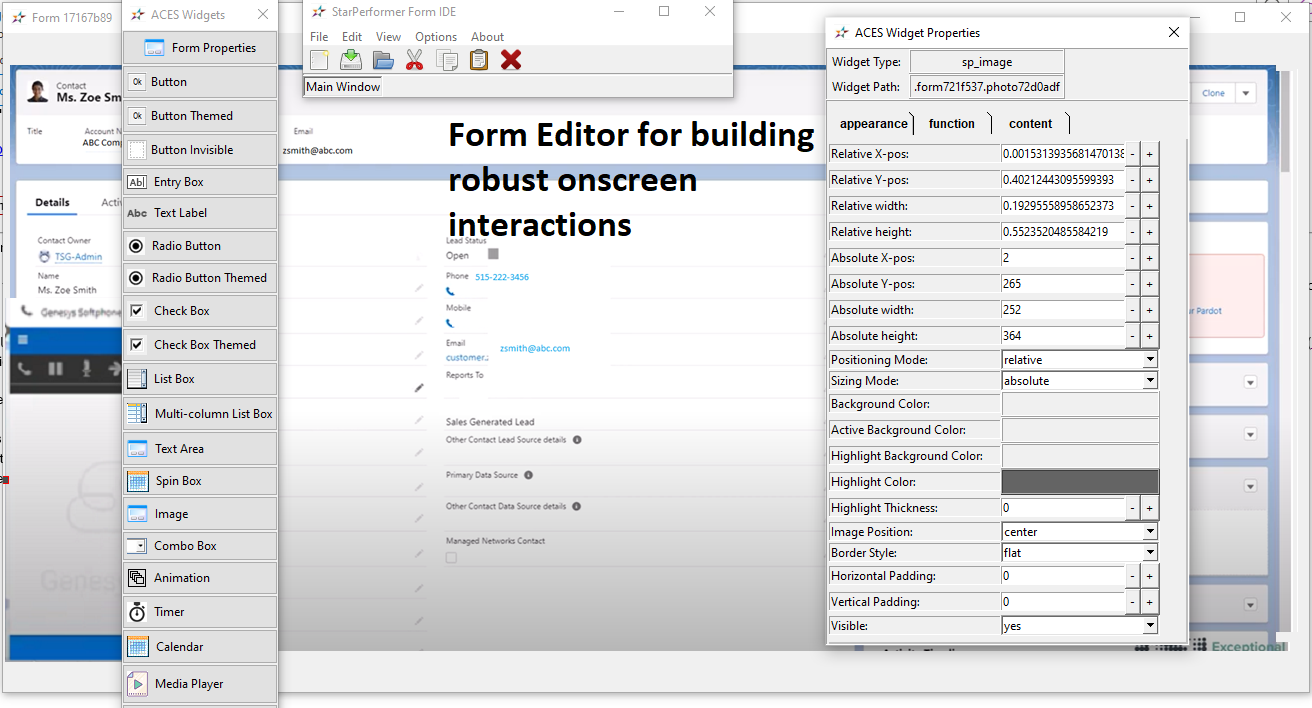The image size is (1312, 708).
Task: Pick the Calendar widget
Action: tap(200, 647)
